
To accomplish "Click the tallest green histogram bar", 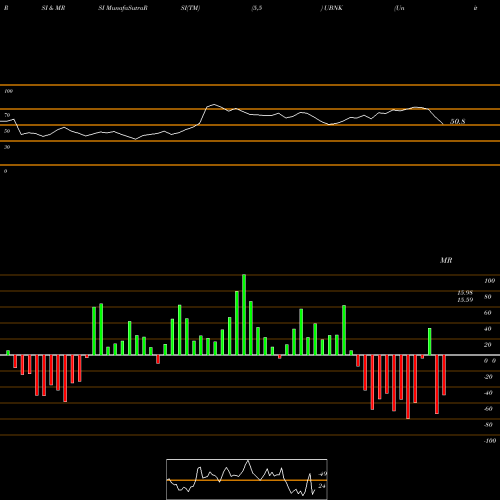I will tap(244, 315).
